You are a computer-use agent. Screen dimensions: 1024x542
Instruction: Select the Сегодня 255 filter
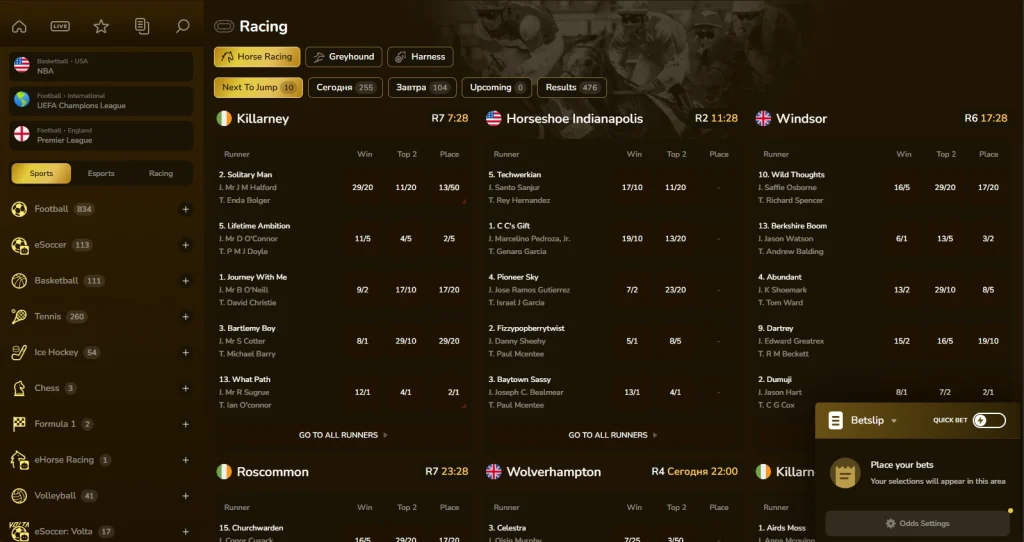[x=345, y=88]
